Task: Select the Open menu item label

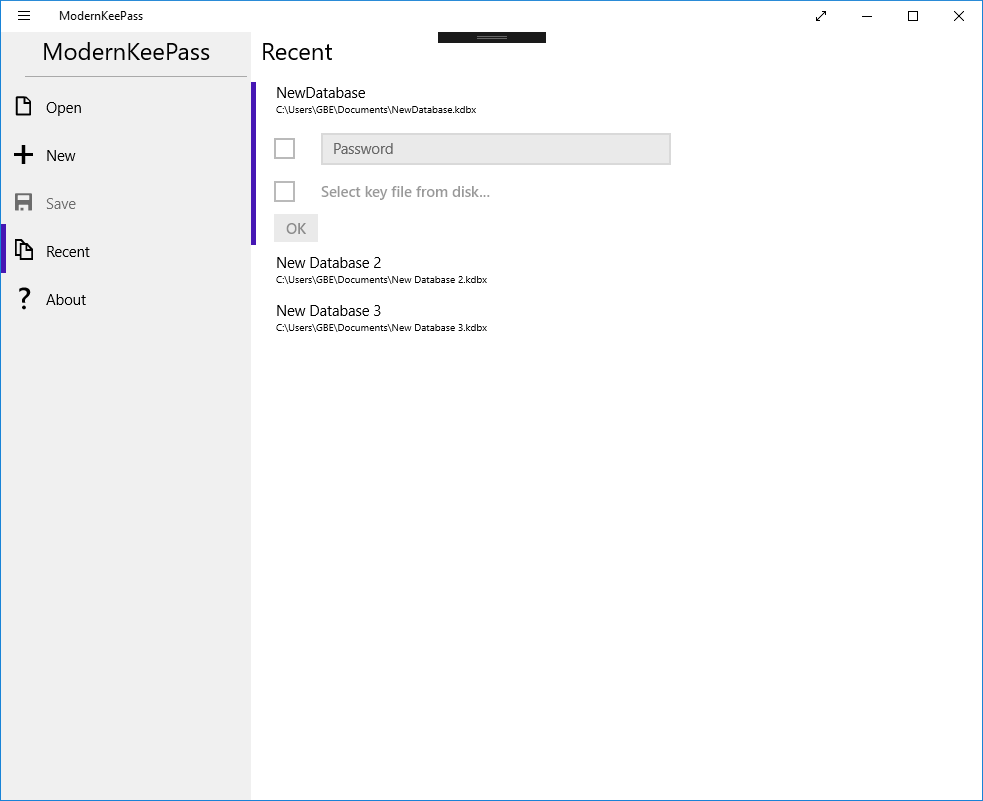Action: point(64,108)
